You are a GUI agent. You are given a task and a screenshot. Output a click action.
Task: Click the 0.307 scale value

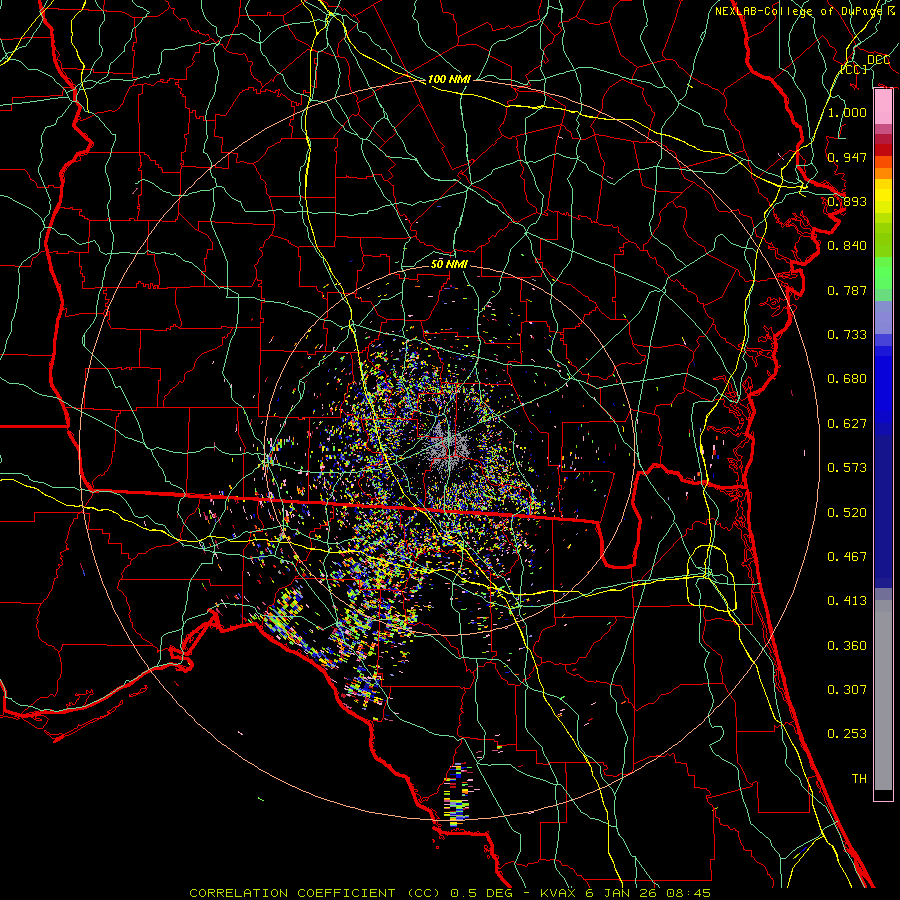coord(847,690)
